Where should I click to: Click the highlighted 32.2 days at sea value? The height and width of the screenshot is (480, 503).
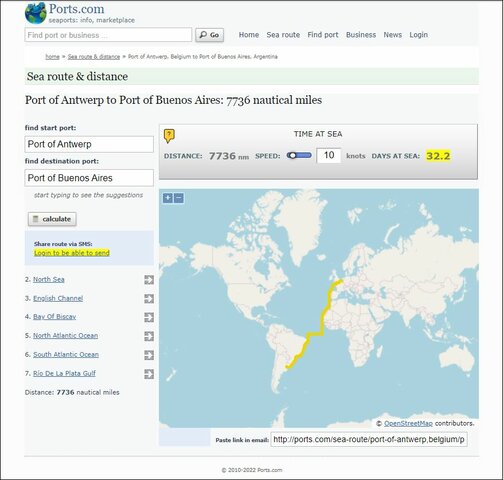tap(438, 156)
